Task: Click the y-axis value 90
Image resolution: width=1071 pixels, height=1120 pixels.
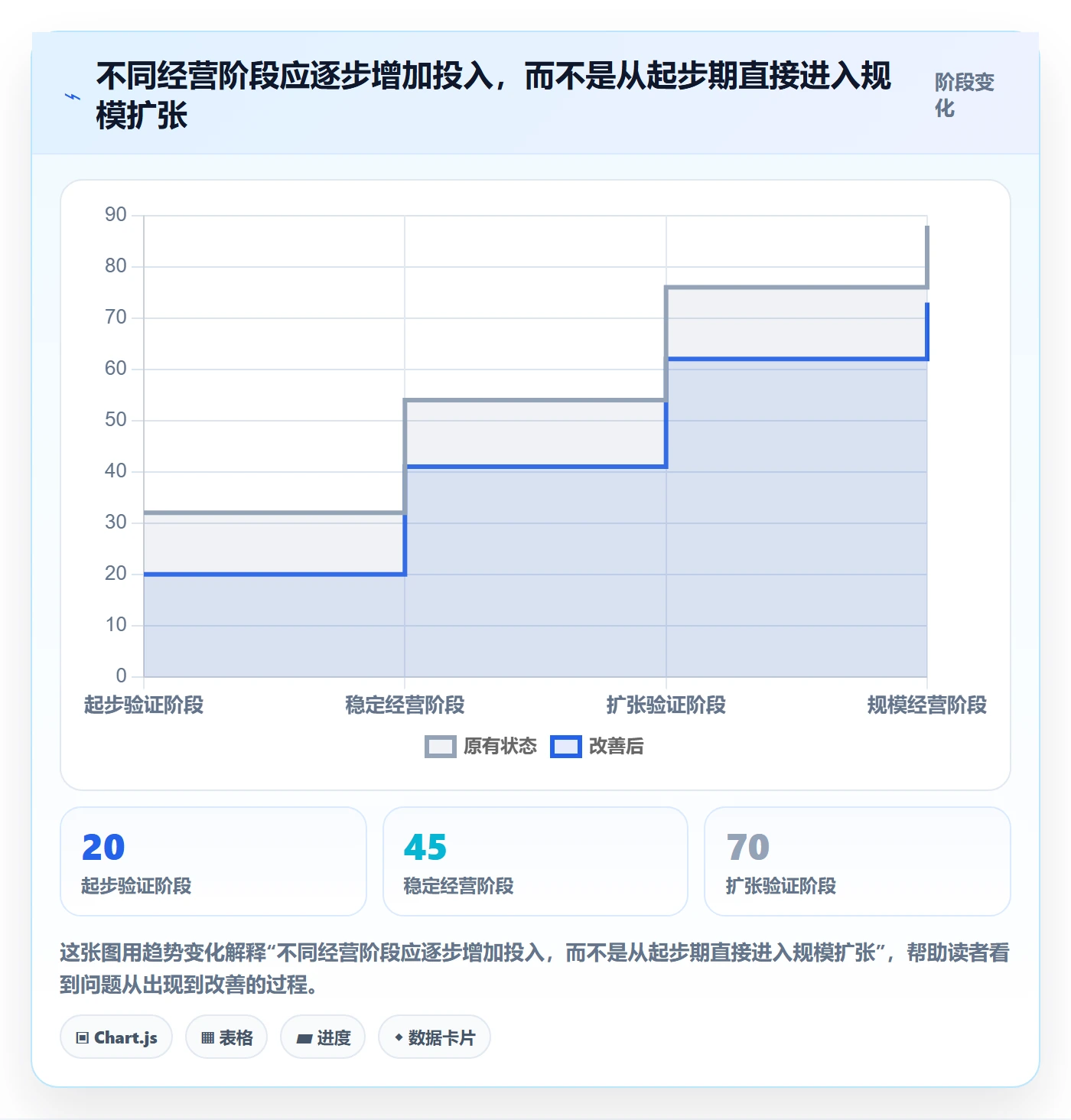Action: [116, 215]
